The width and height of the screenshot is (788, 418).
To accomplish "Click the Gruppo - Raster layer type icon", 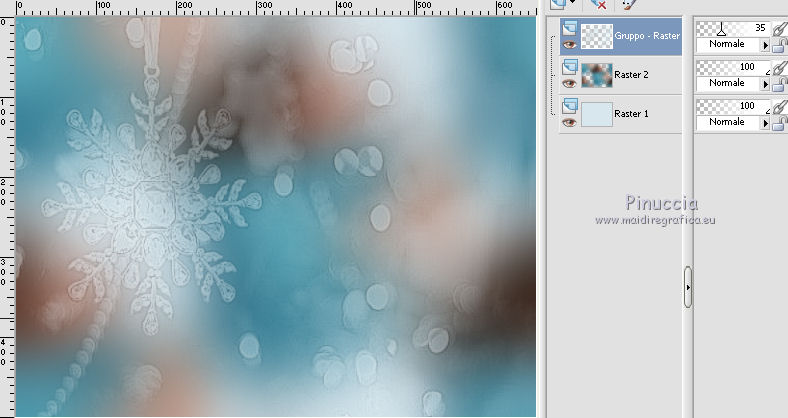I will (569, 28).
